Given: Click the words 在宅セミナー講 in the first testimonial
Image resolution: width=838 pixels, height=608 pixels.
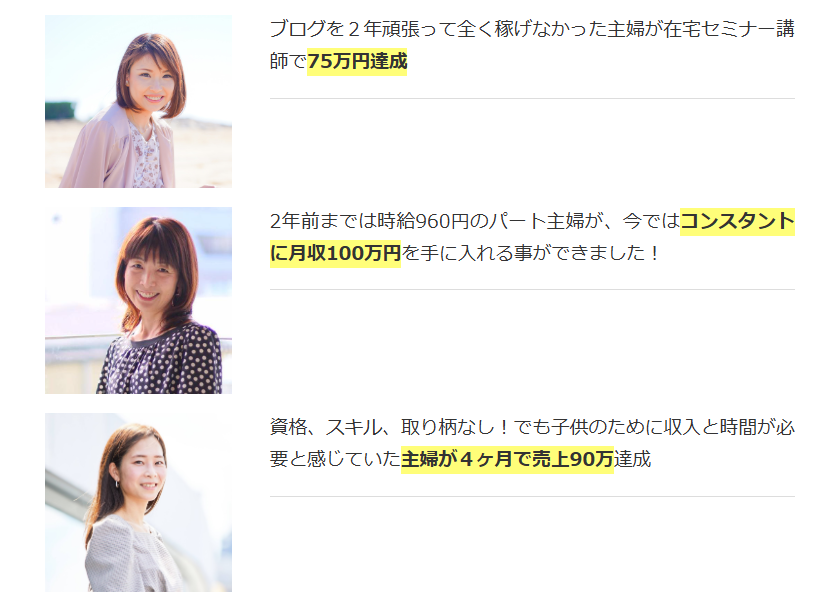Looking at the screenshot, I should point(729,29).
